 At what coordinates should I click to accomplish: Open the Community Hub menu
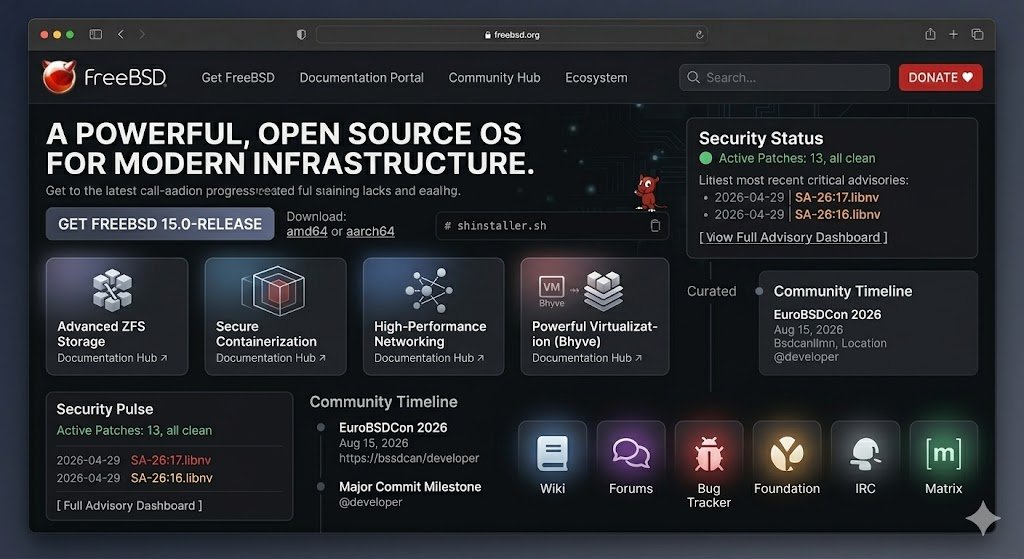click(x=494, y=77)
